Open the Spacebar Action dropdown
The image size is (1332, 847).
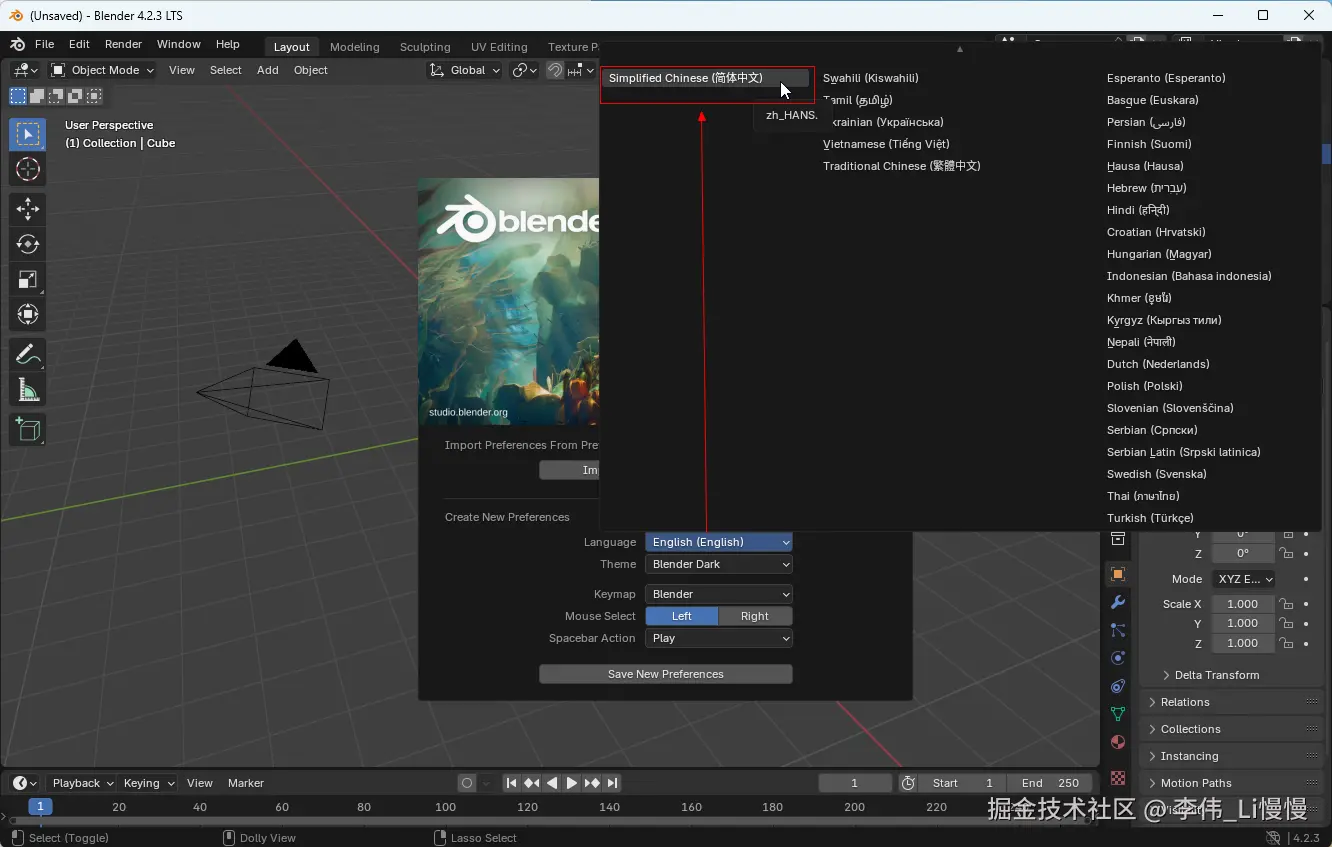coord(719,638)
